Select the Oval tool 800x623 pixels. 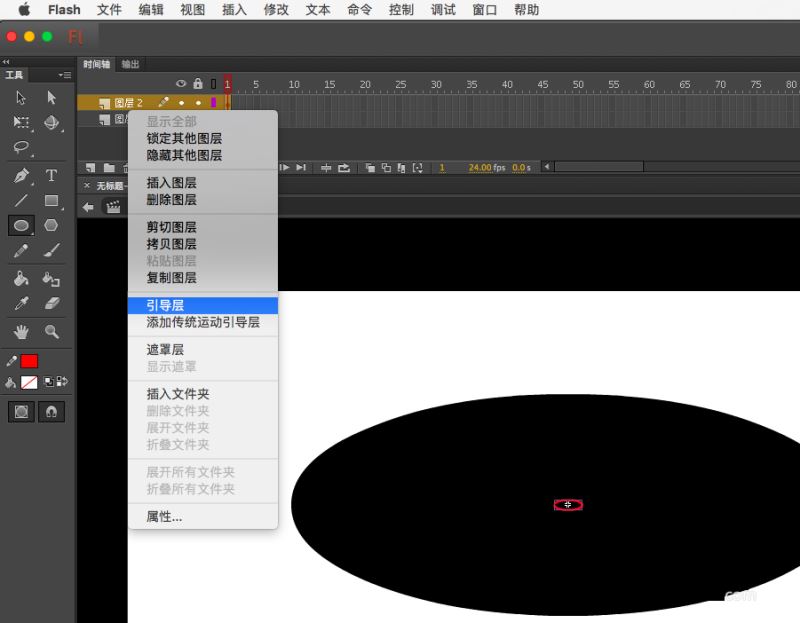(x=21, y=225)
